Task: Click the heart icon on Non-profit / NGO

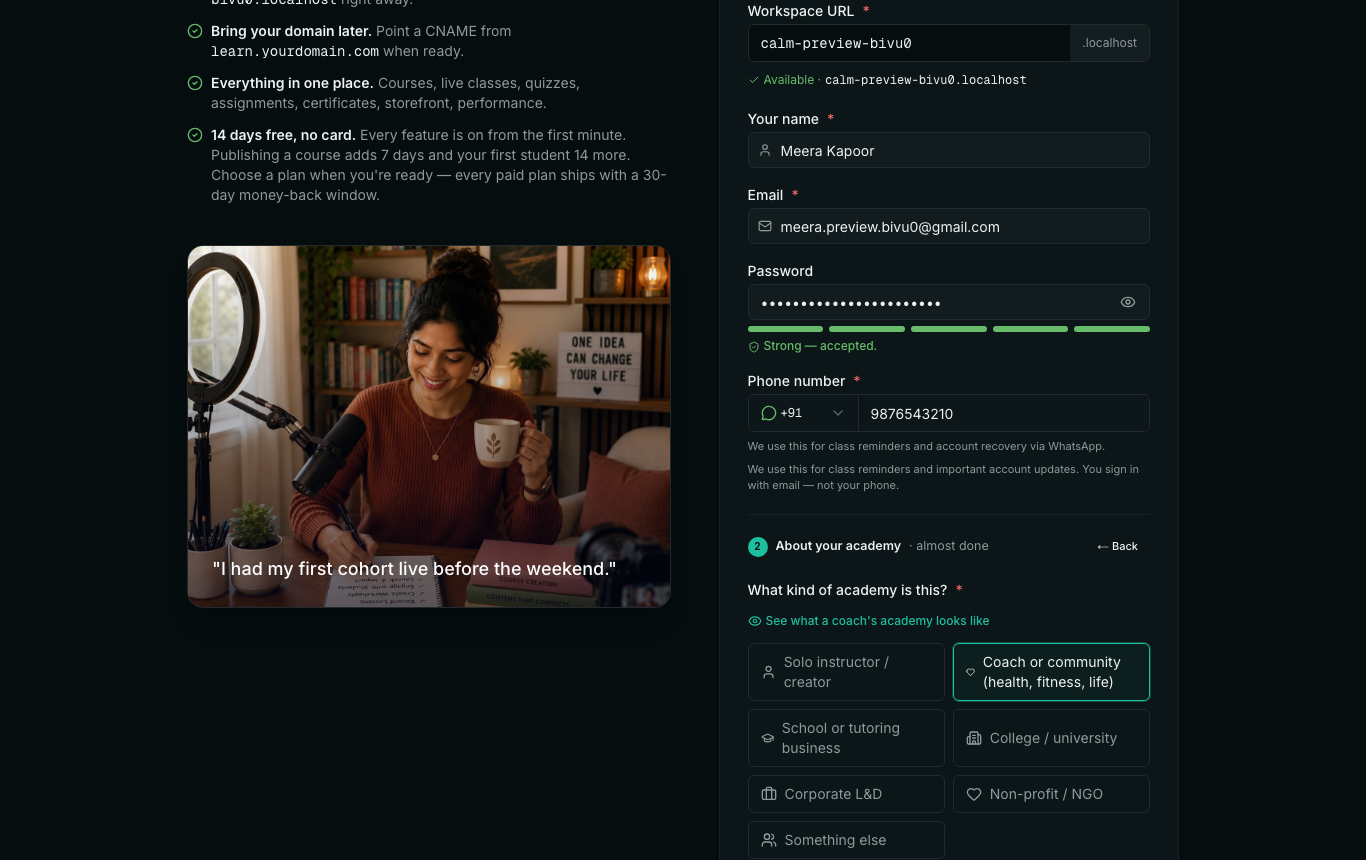Action: (x=974, y=794)
